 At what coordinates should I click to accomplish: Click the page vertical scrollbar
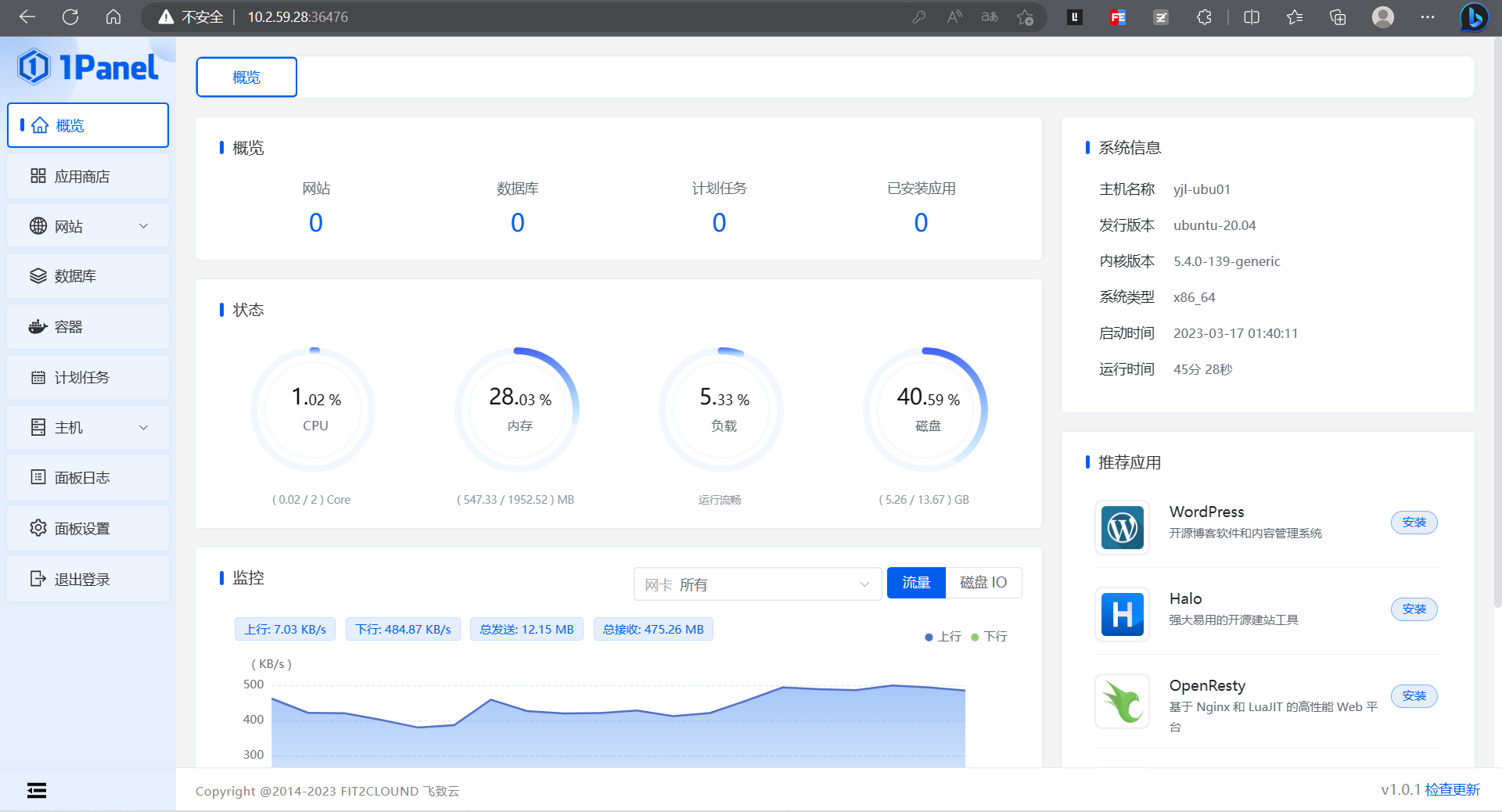point(1497,321)
